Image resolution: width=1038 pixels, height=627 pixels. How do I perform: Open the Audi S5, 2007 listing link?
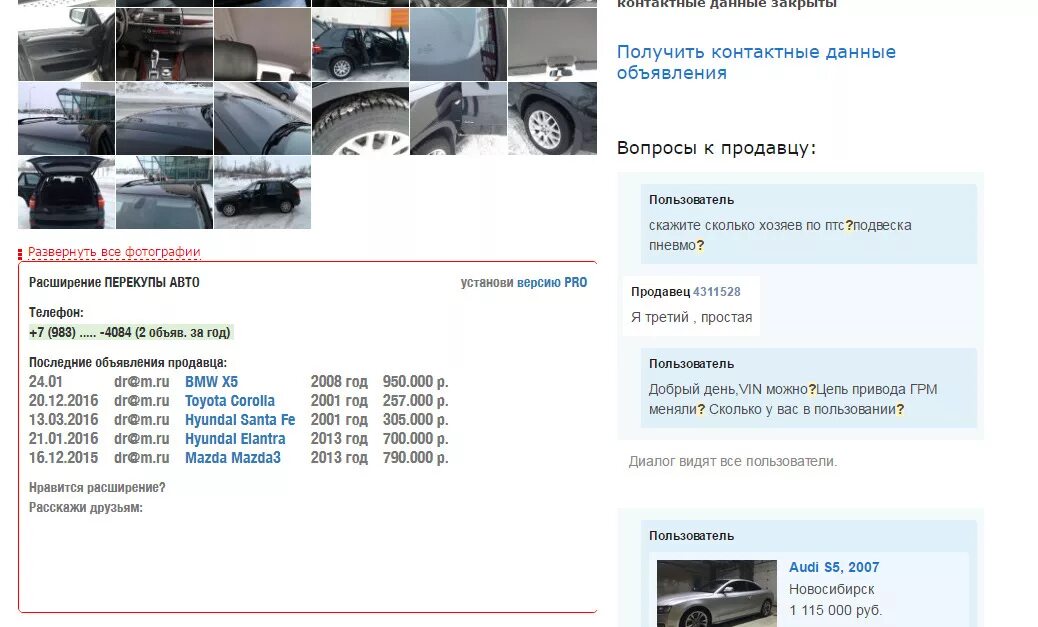(x=834, y=567)
